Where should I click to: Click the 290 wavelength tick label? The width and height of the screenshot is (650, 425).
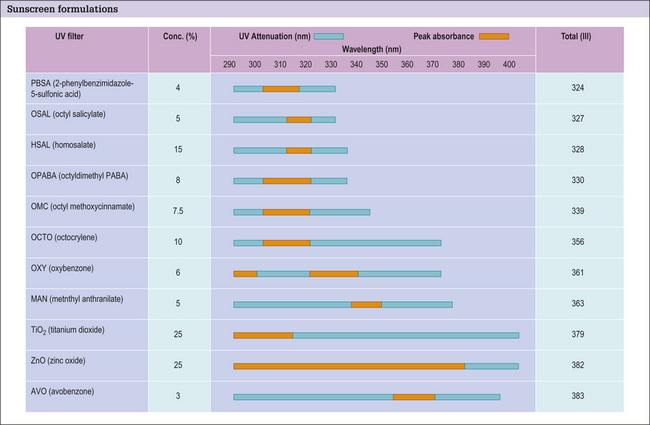pyautogui.click(x=230, y=63)
